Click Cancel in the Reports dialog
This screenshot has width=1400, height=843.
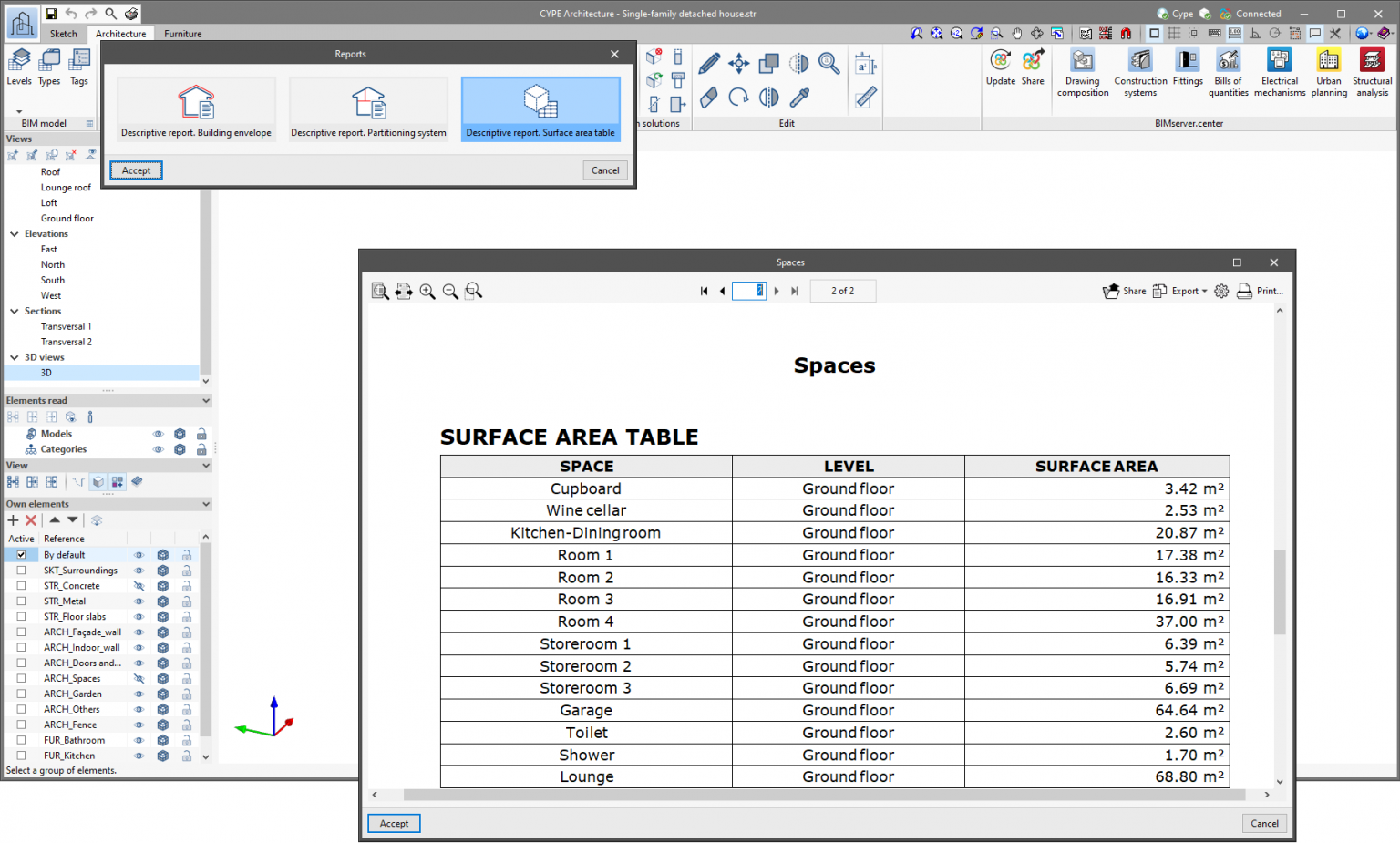point(604,170)
